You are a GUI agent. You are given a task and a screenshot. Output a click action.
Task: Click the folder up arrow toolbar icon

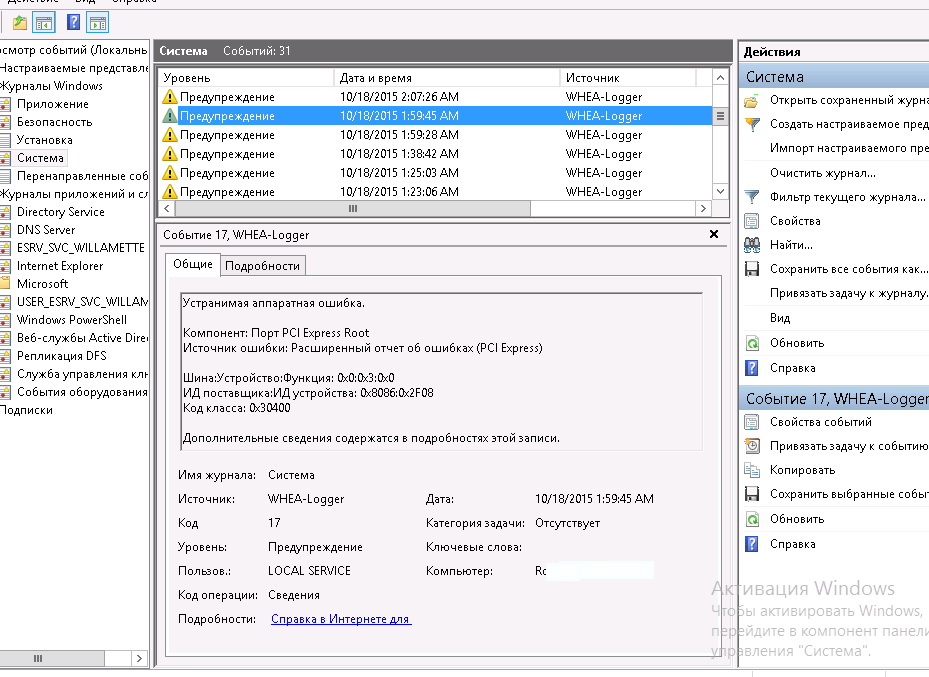20,23
